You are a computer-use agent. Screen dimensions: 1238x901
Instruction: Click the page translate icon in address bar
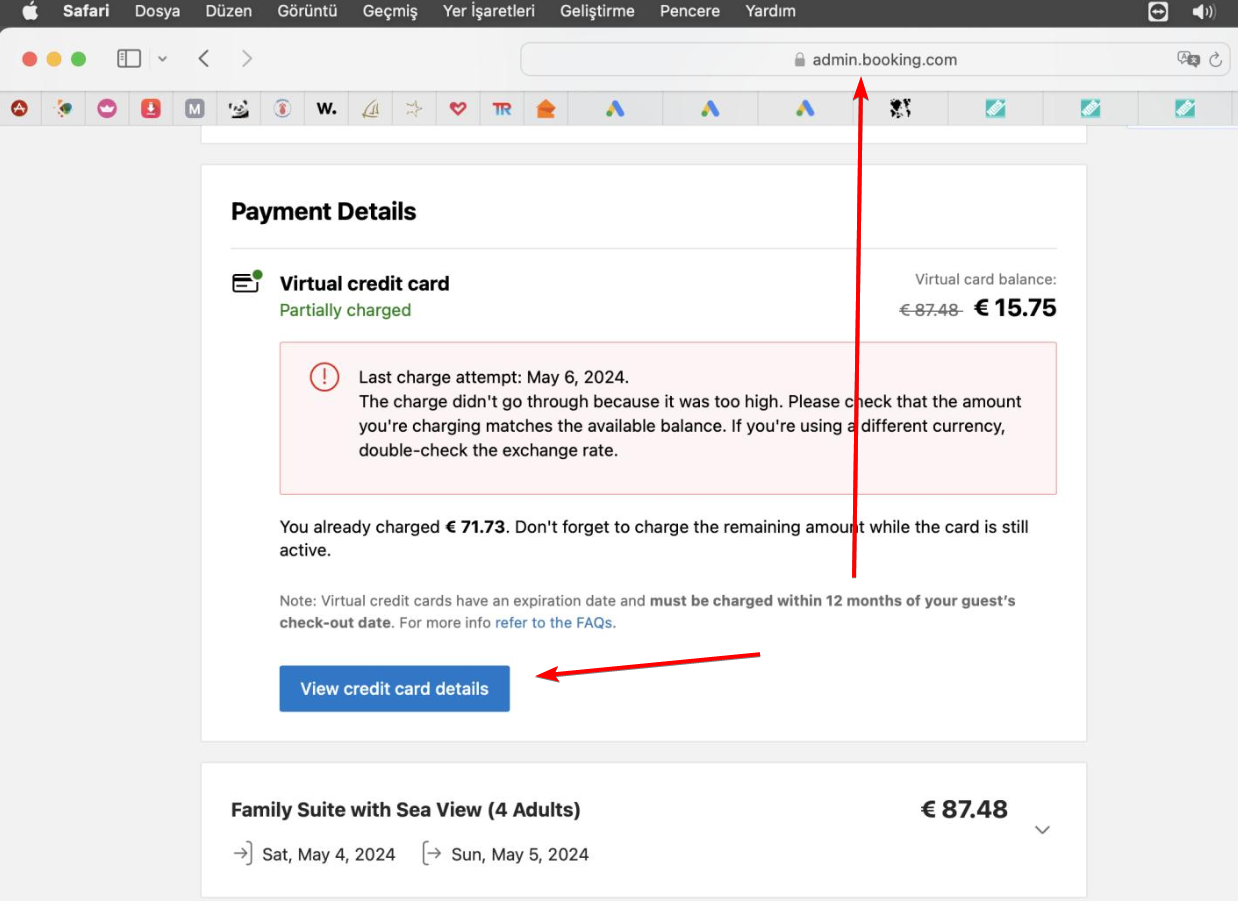point(1188,59)
